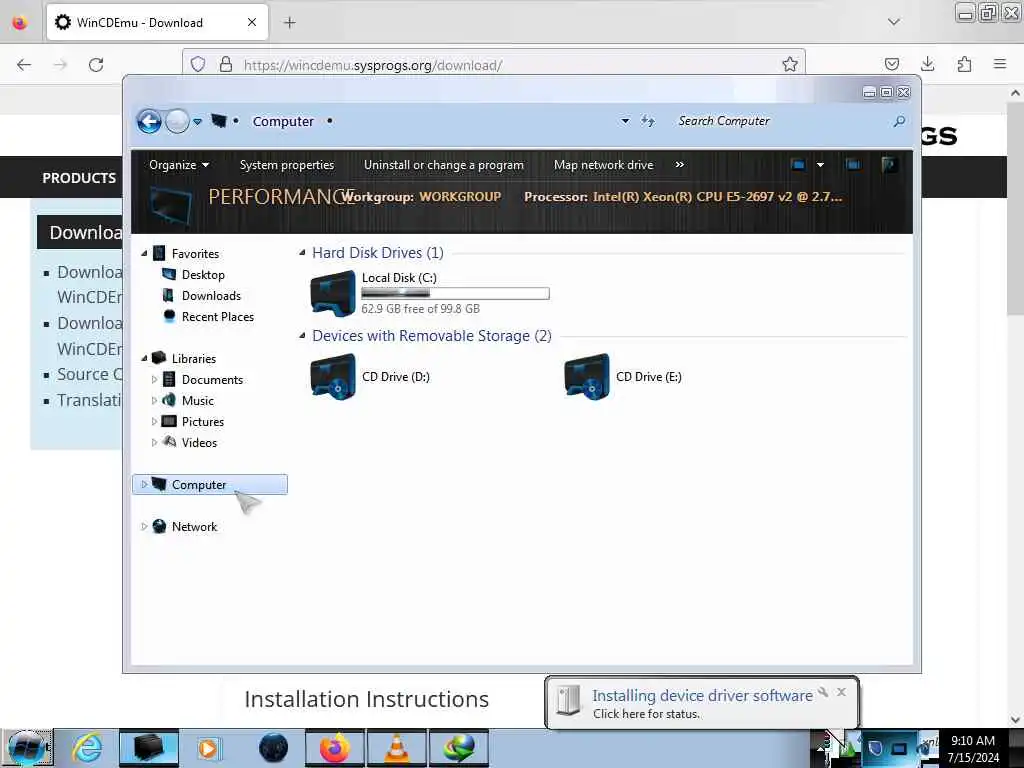Dismiss the driver install notification
This screenshot has width=1024, height=768.
[841, 692]
